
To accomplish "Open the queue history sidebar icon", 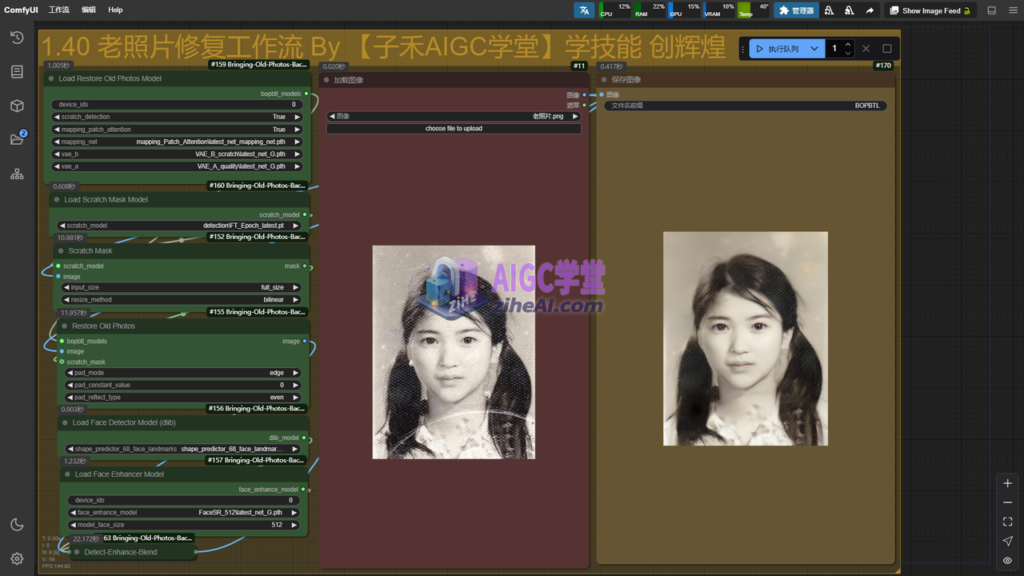I will coord(17,38).
